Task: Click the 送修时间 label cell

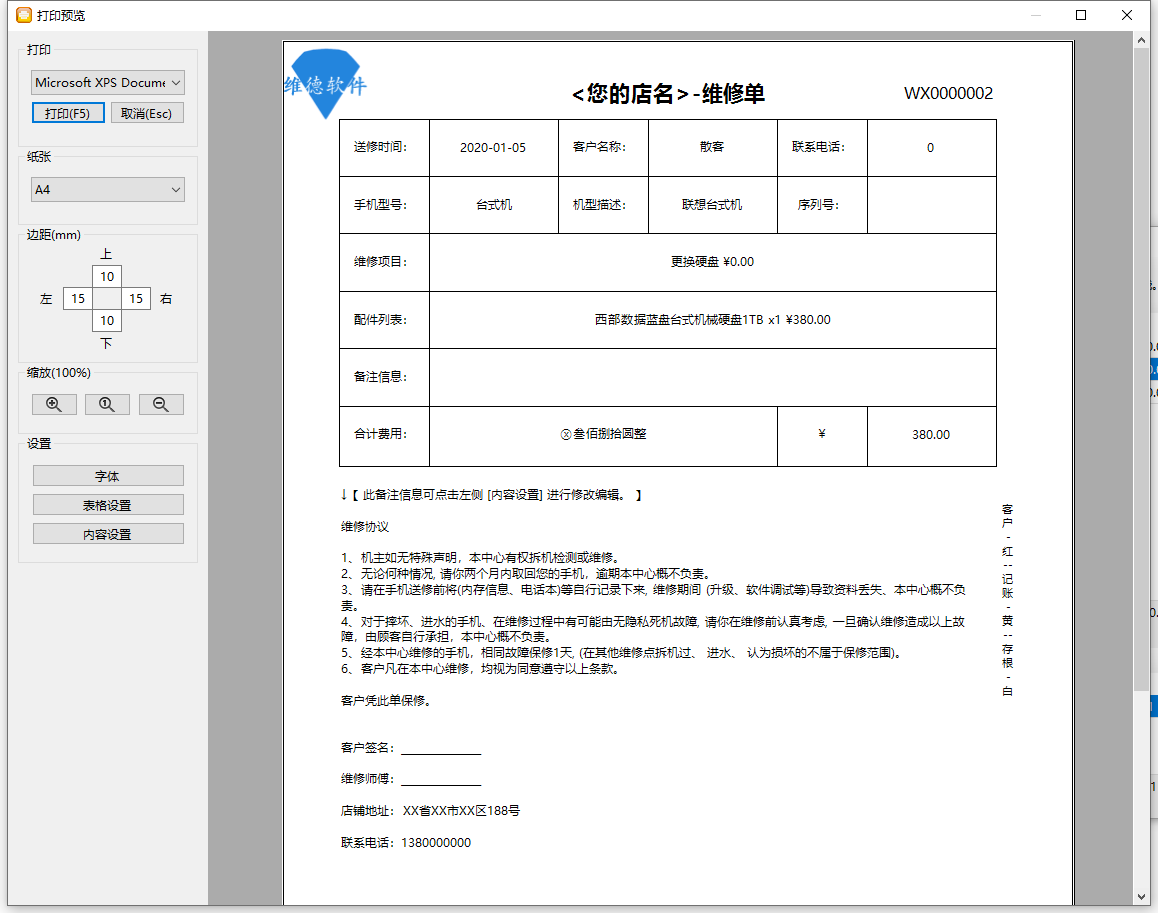Action: click(384, 148)
